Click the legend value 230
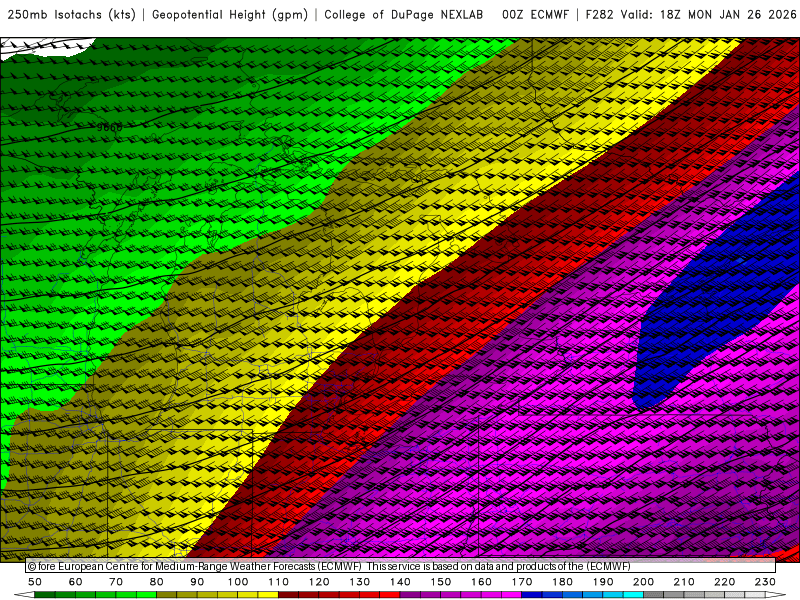Image resolution: width=800 pixels, height=600 pixels. pos(765,582)
